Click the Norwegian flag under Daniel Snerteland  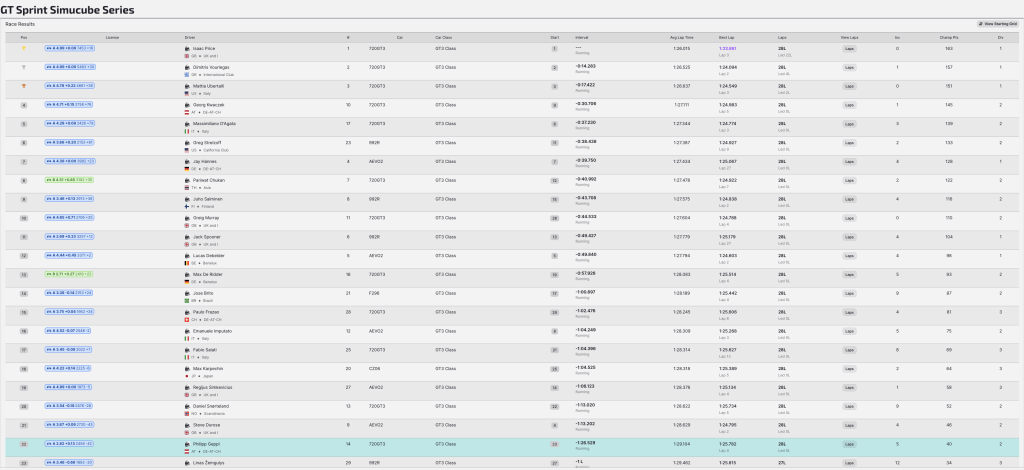187,414
